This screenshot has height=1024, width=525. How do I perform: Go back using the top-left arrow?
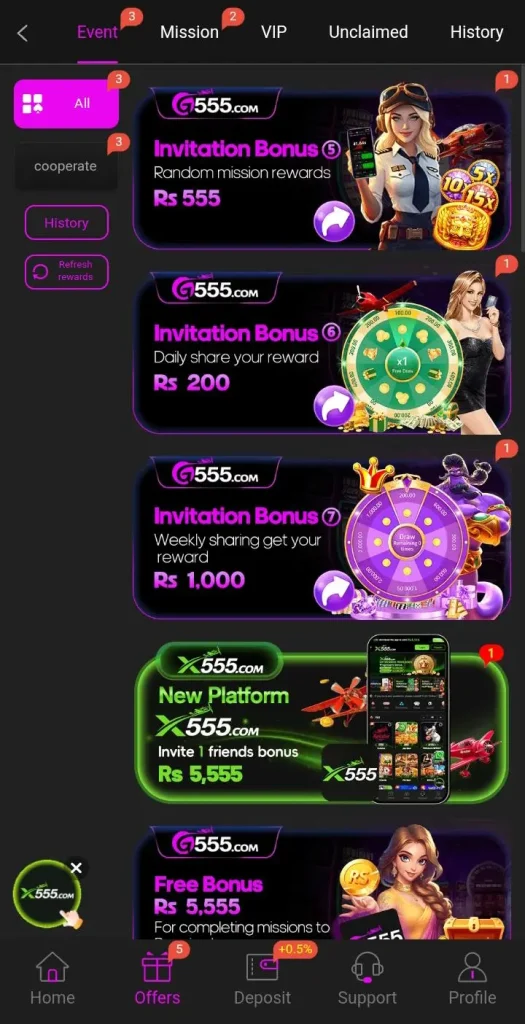point(23,33)
